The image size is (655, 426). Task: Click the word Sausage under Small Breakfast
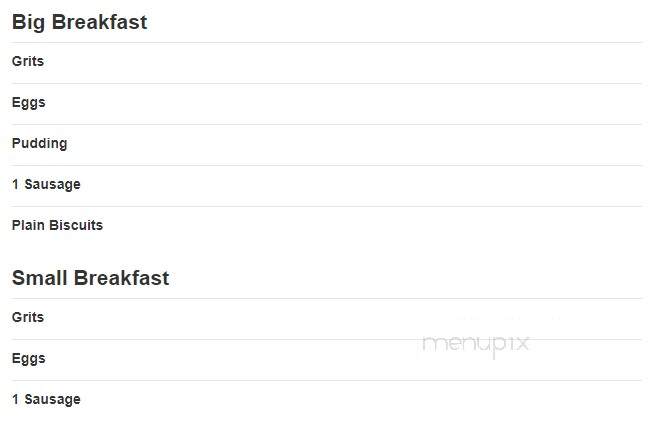click(53, 400)
